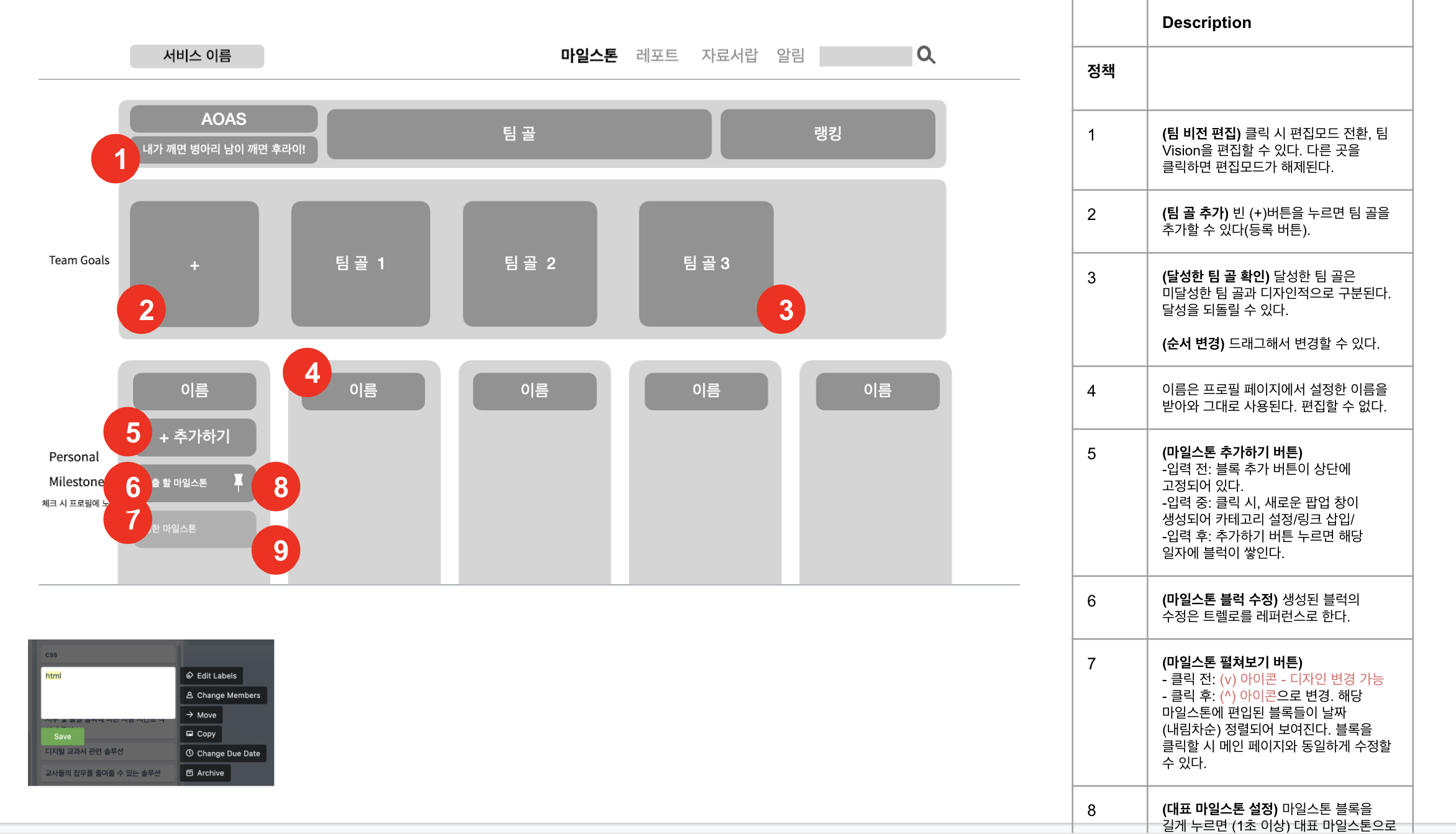Select the 팀 골 1 card
Screen dimensions: 1456x834
click(x=360, y=263)
